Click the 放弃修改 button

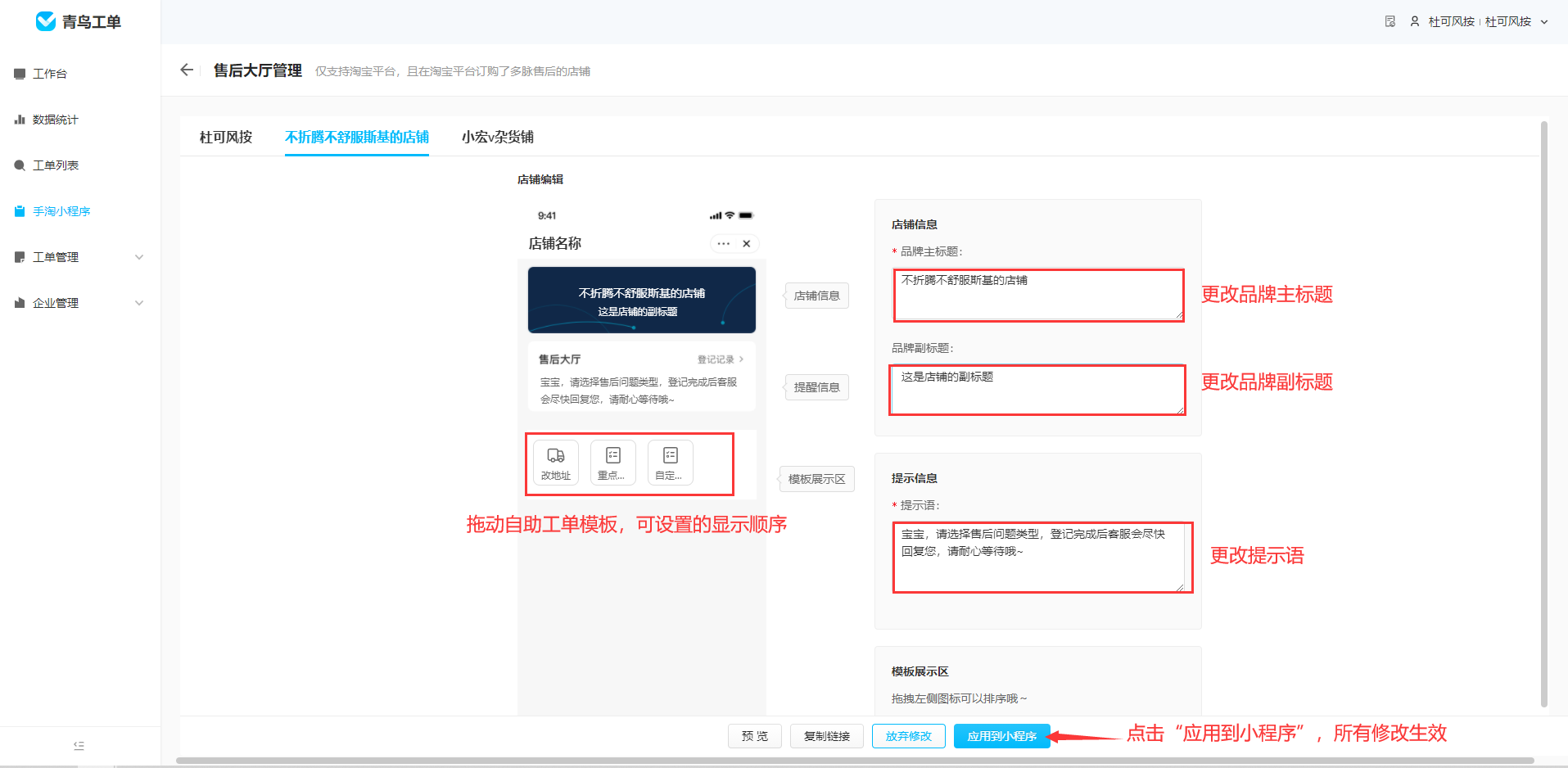click(x=909, y=736)
